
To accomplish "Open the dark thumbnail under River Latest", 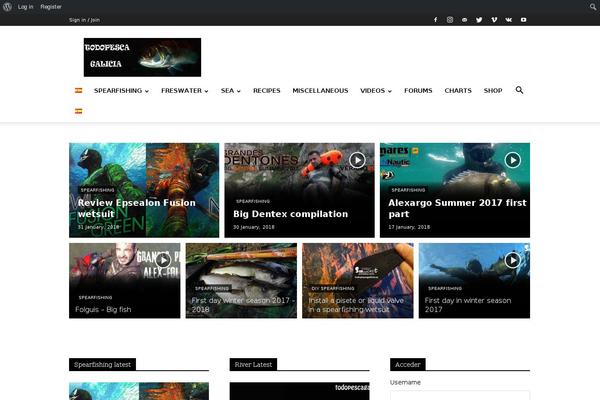I will pos(300,391).
